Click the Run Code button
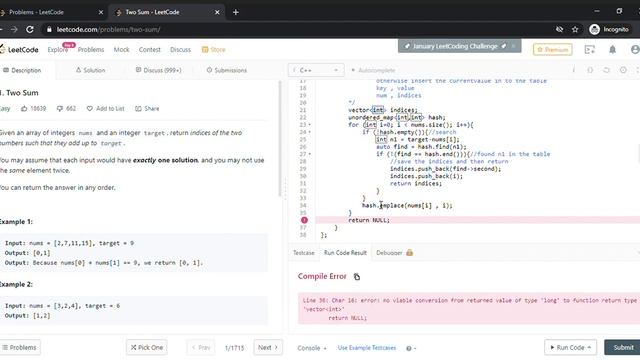Screen dimensions: 640x360 coord(570,348)
